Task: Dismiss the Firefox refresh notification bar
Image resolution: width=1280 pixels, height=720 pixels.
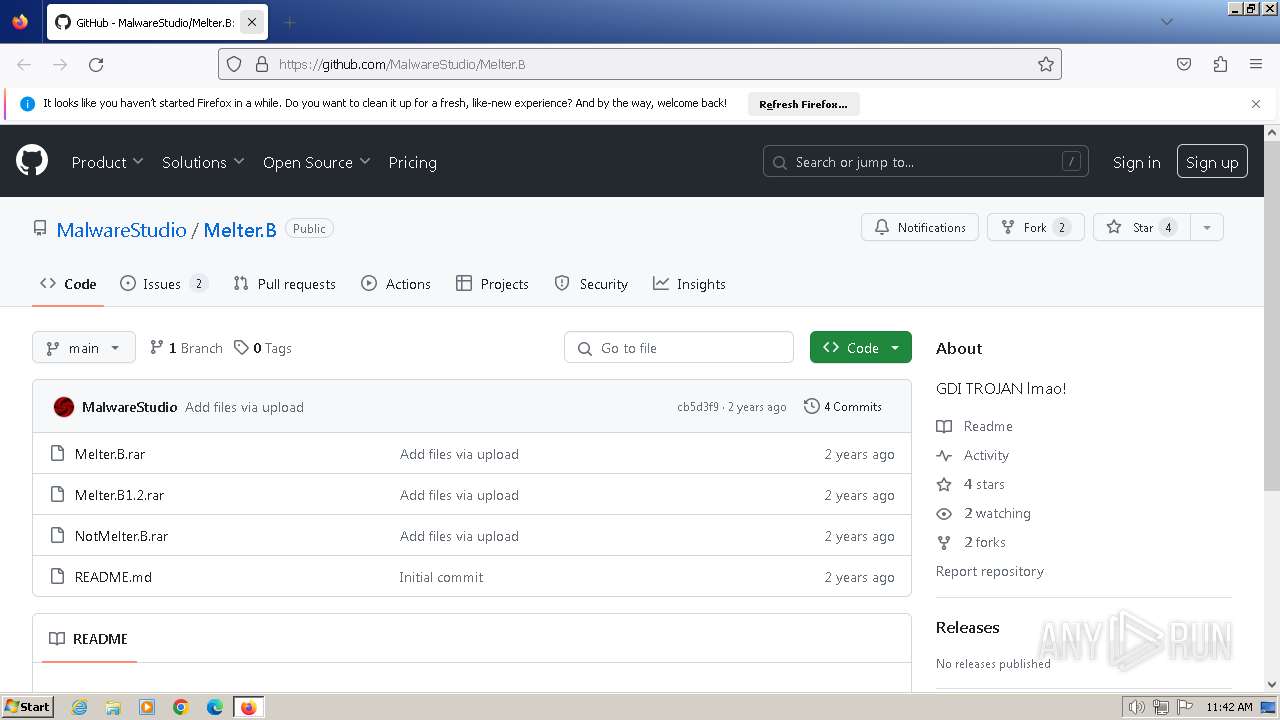Action: coord(1256,104)
